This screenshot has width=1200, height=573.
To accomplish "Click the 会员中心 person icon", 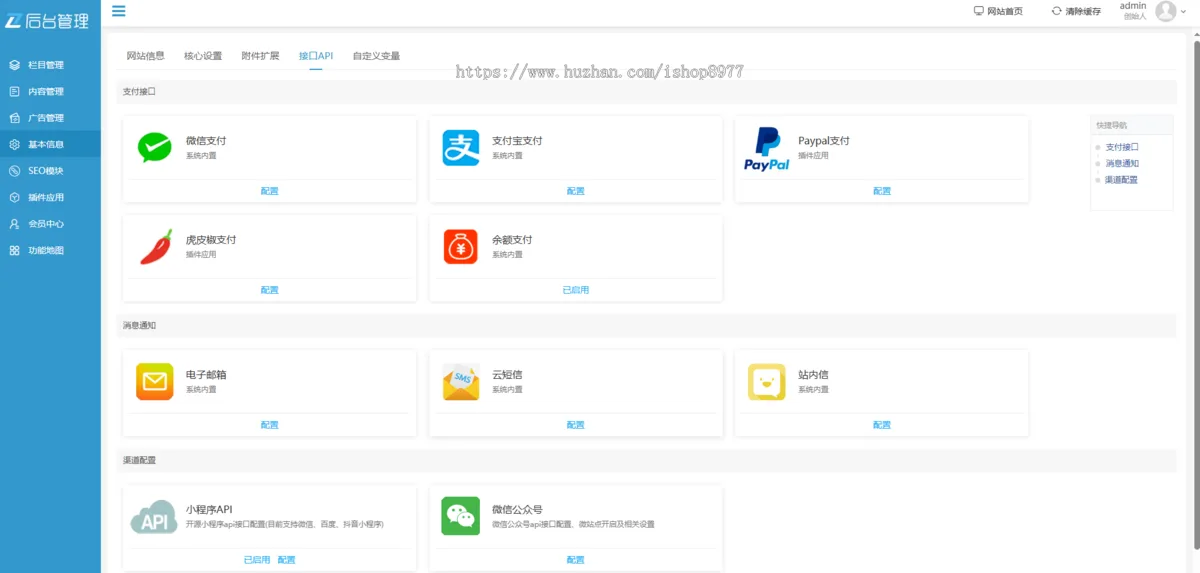I will point(15,224).
